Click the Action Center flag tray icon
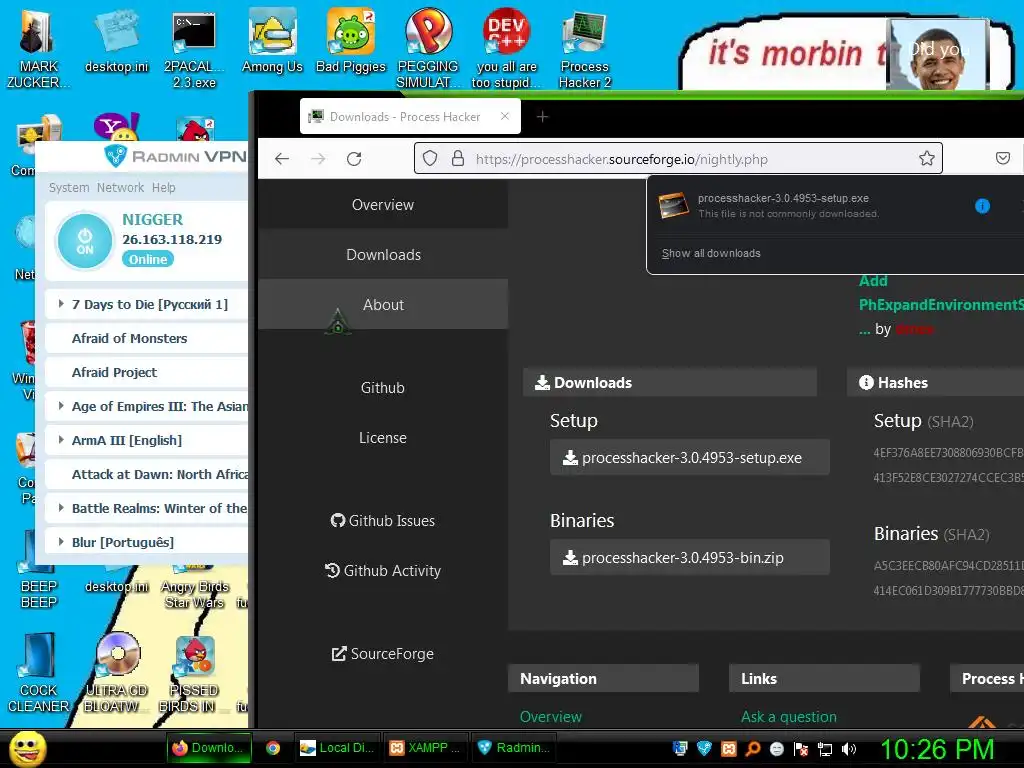The width and height of the screenshot is (1024, 768). pos(801,749)
